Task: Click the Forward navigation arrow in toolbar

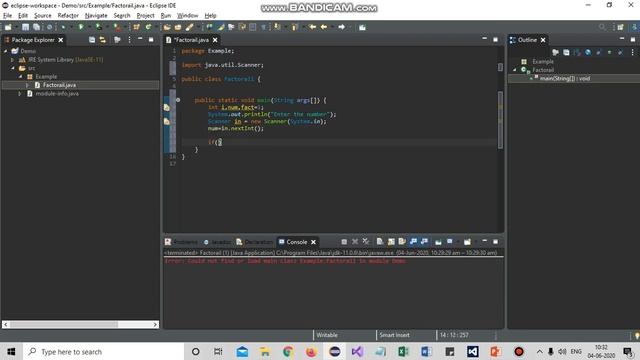Action: pos(342,27)
